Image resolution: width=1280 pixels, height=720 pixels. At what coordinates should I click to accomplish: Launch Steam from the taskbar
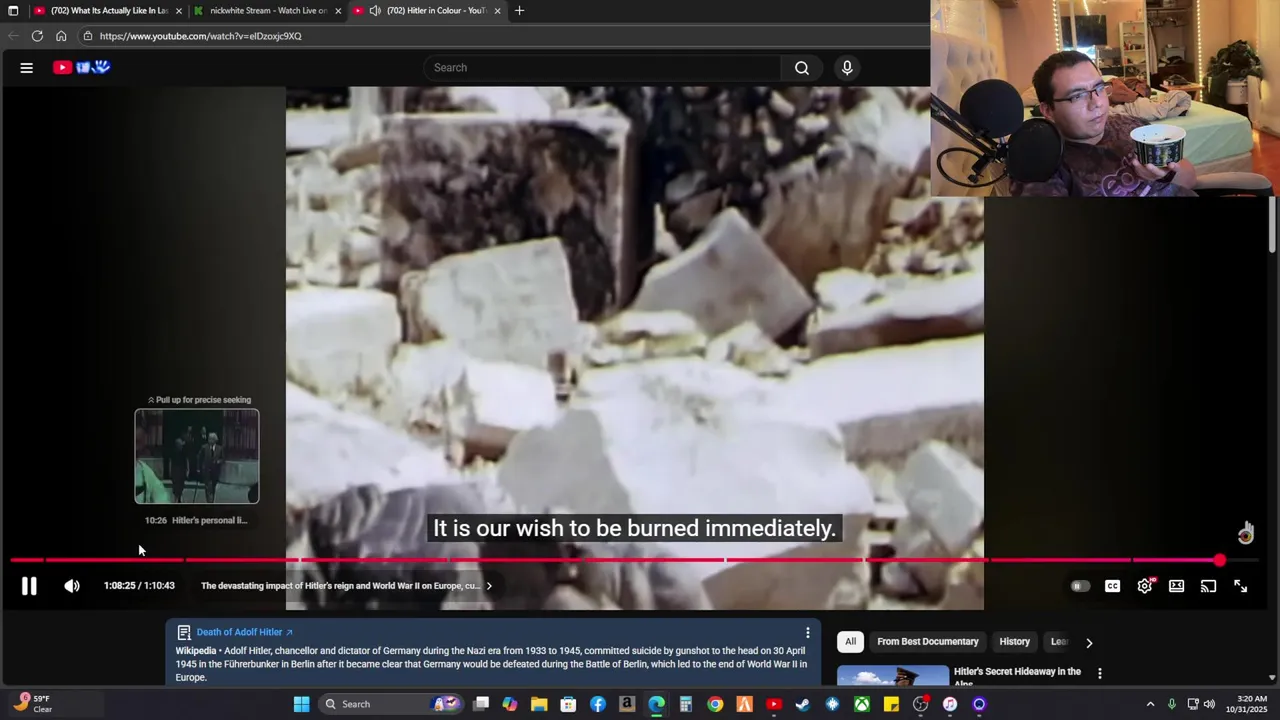coord(803,704)
